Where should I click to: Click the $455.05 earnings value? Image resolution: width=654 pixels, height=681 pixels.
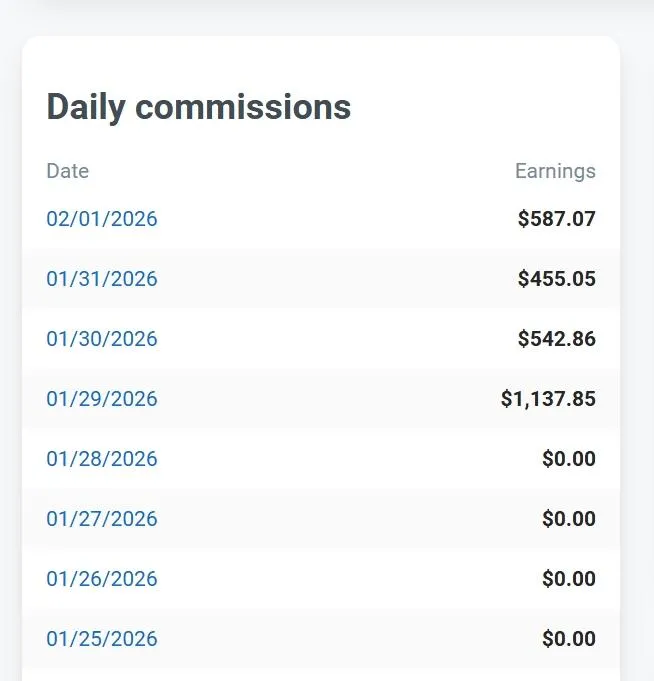[556, 279]
